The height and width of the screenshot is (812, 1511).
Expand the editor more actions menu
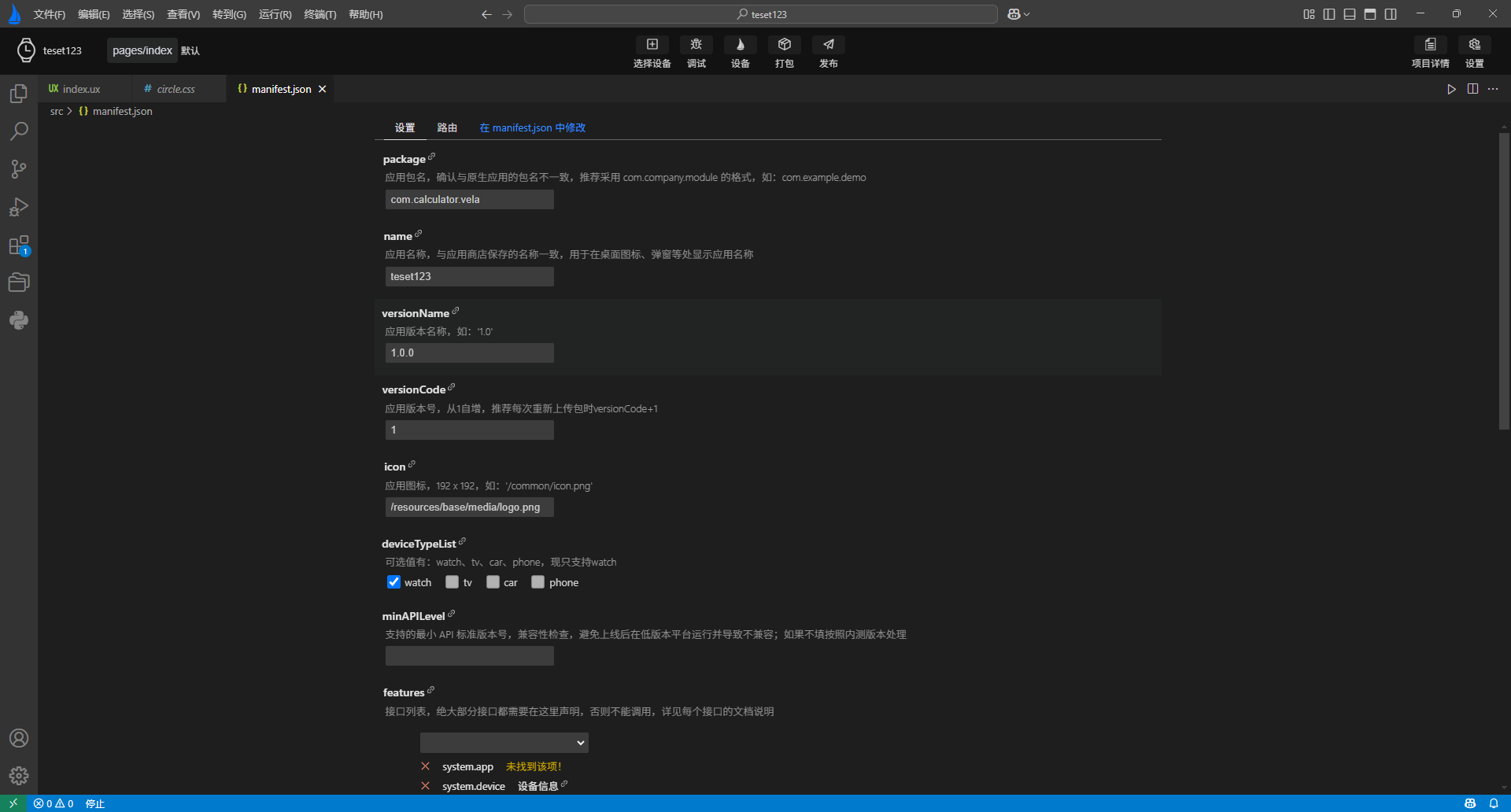1493,89
